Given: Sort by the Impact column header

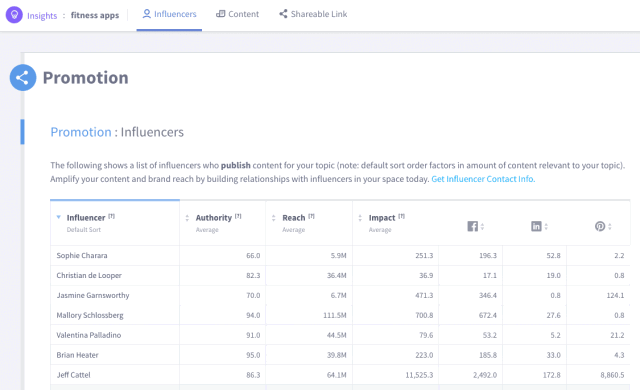Looking at the screenshot, I should click(382, 218).
